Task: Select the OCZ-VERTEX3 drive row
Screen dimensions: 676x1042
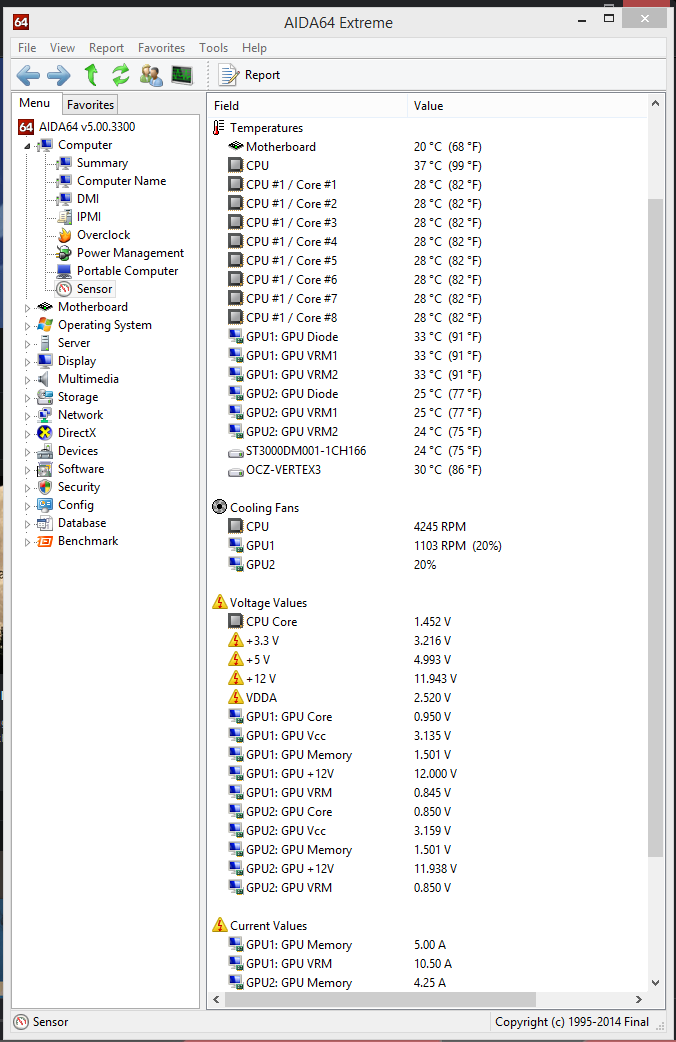Action: coord(429,470)
